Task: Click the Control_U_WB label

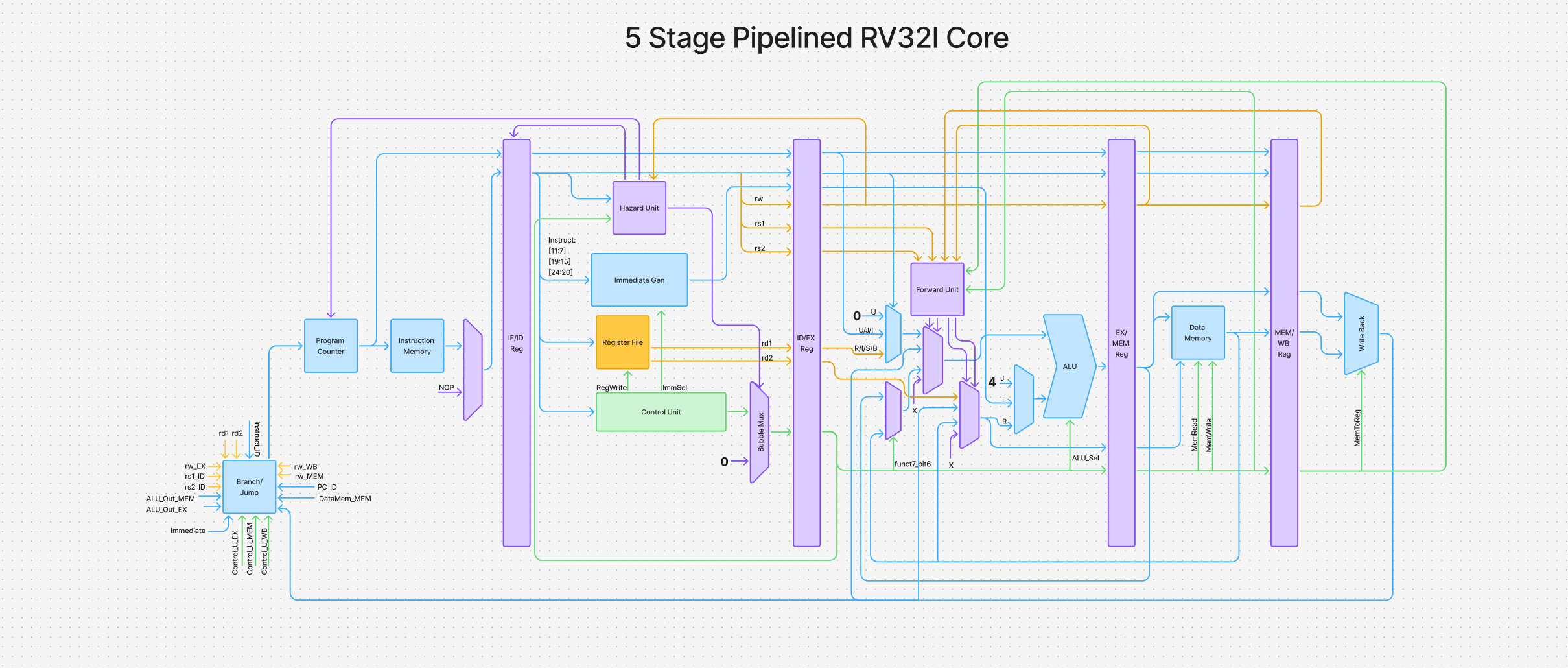Action: coord(264,551)
